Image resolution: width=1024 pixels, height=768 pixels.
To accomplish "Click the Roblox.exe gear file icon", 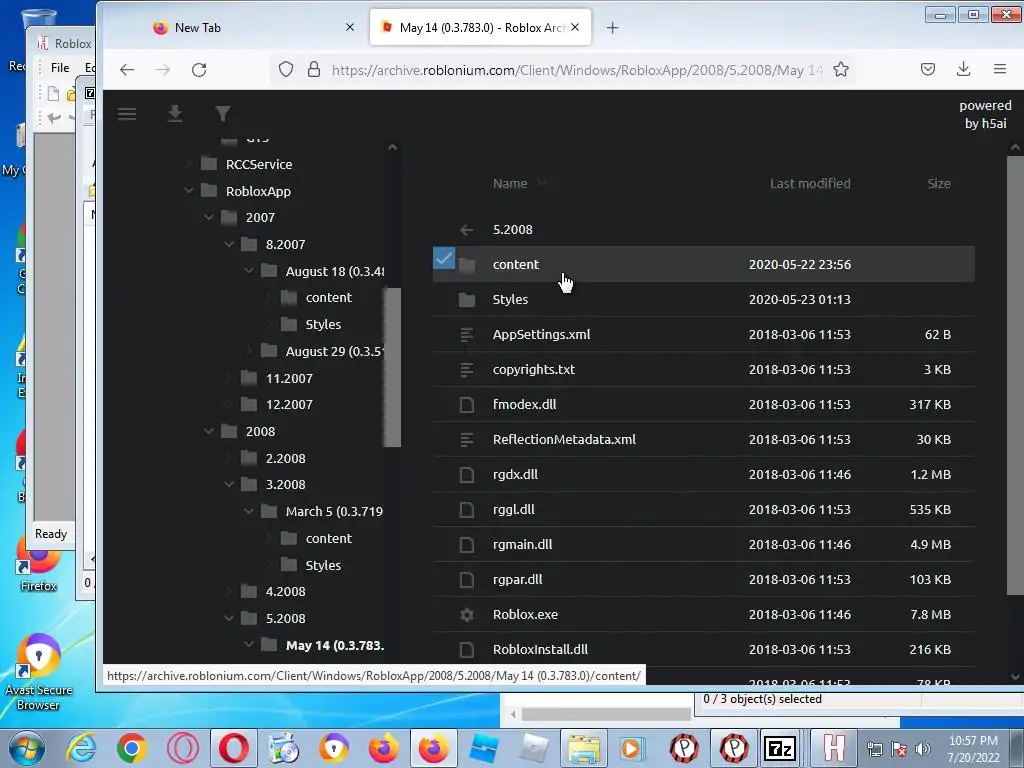I will 466,615.
